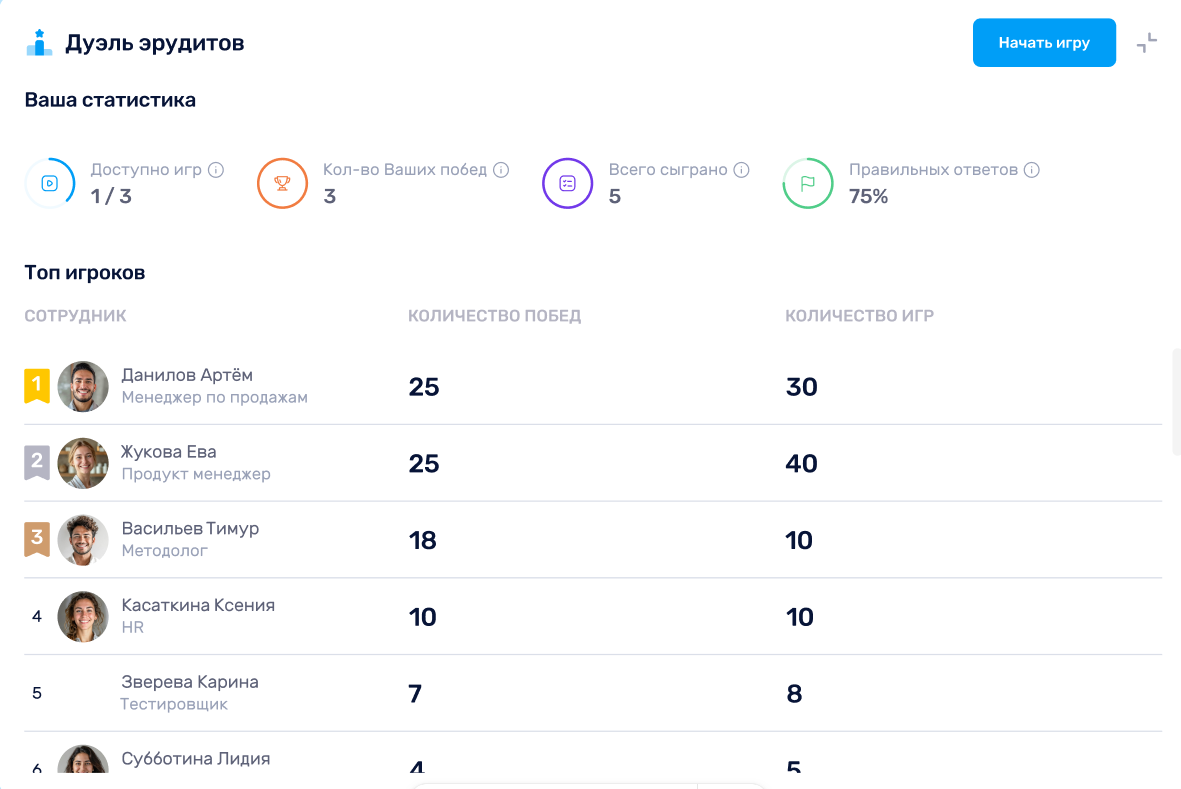Click the gold first place badge
This screenshot has width=1181, height=789.
[x=37, y=386]
